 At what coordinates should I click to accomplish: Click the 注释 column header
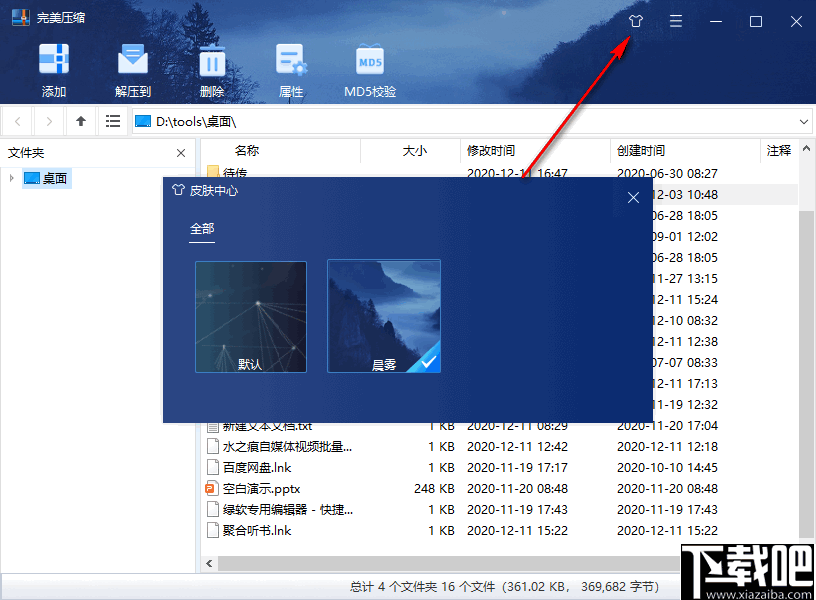click(x=779, y=151)
